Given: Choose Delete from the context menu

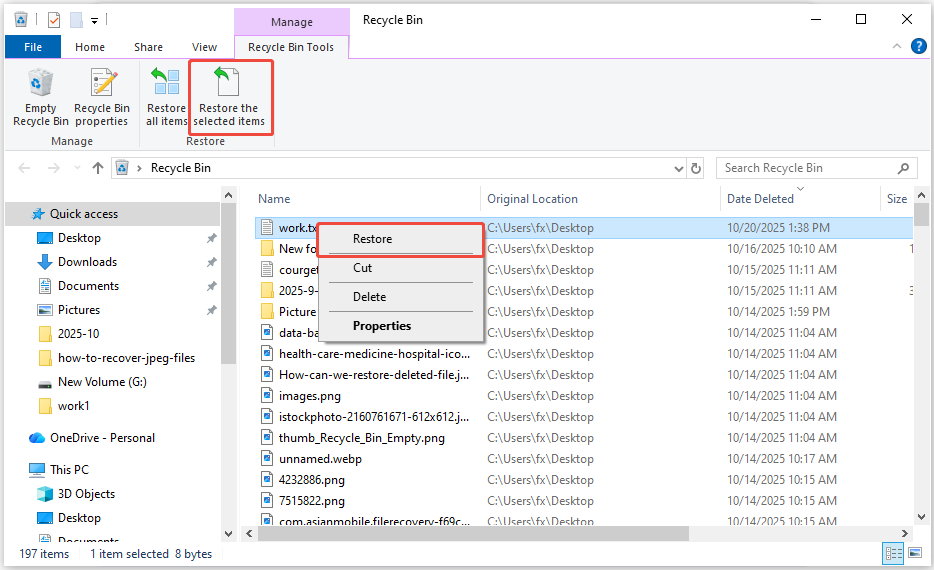Looking at the screenshot, I should click(x=369, y=297).
